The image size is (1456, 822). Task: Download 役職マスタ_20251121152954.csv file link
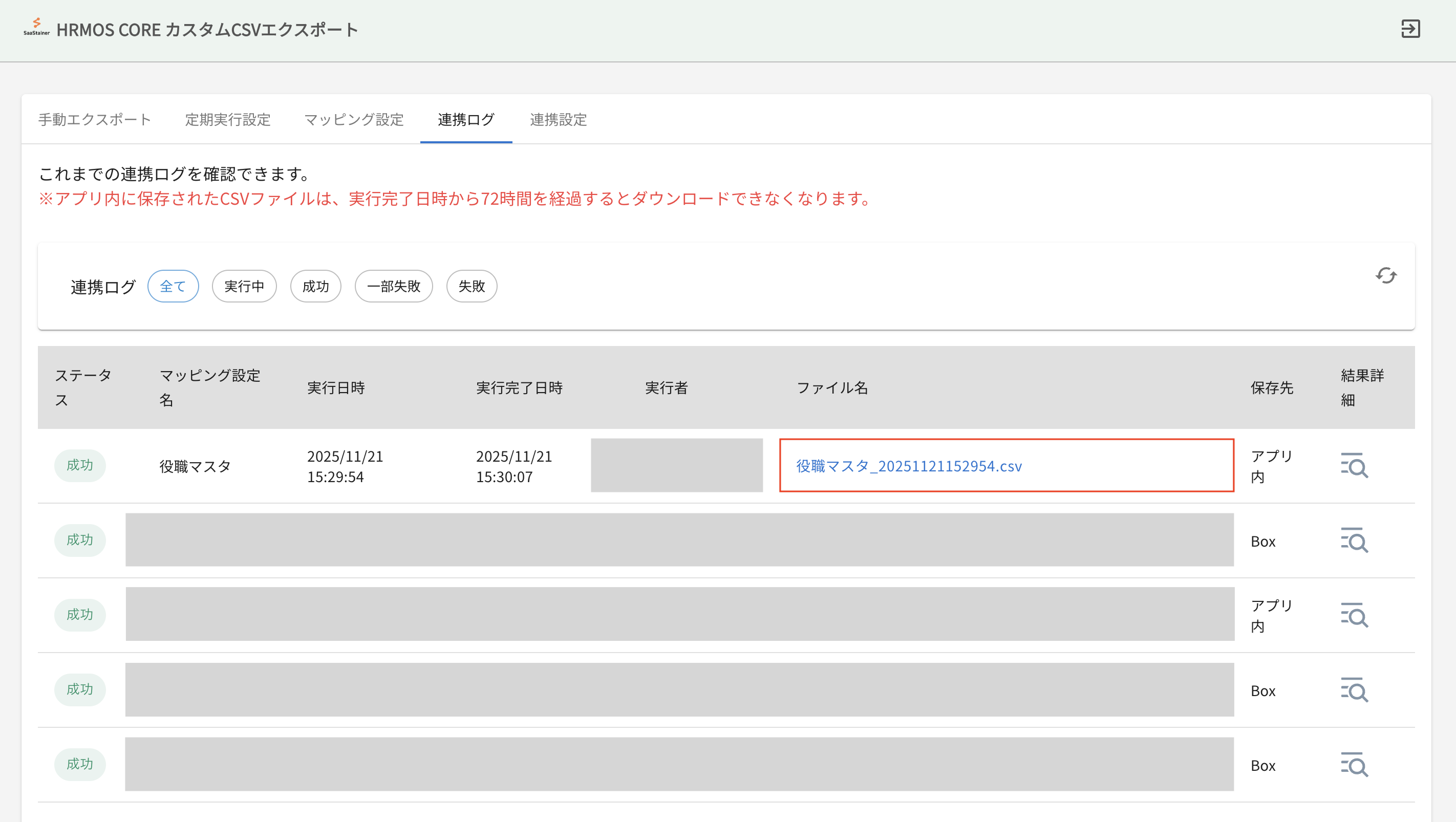pyautogui.click(x=909, y=466)
